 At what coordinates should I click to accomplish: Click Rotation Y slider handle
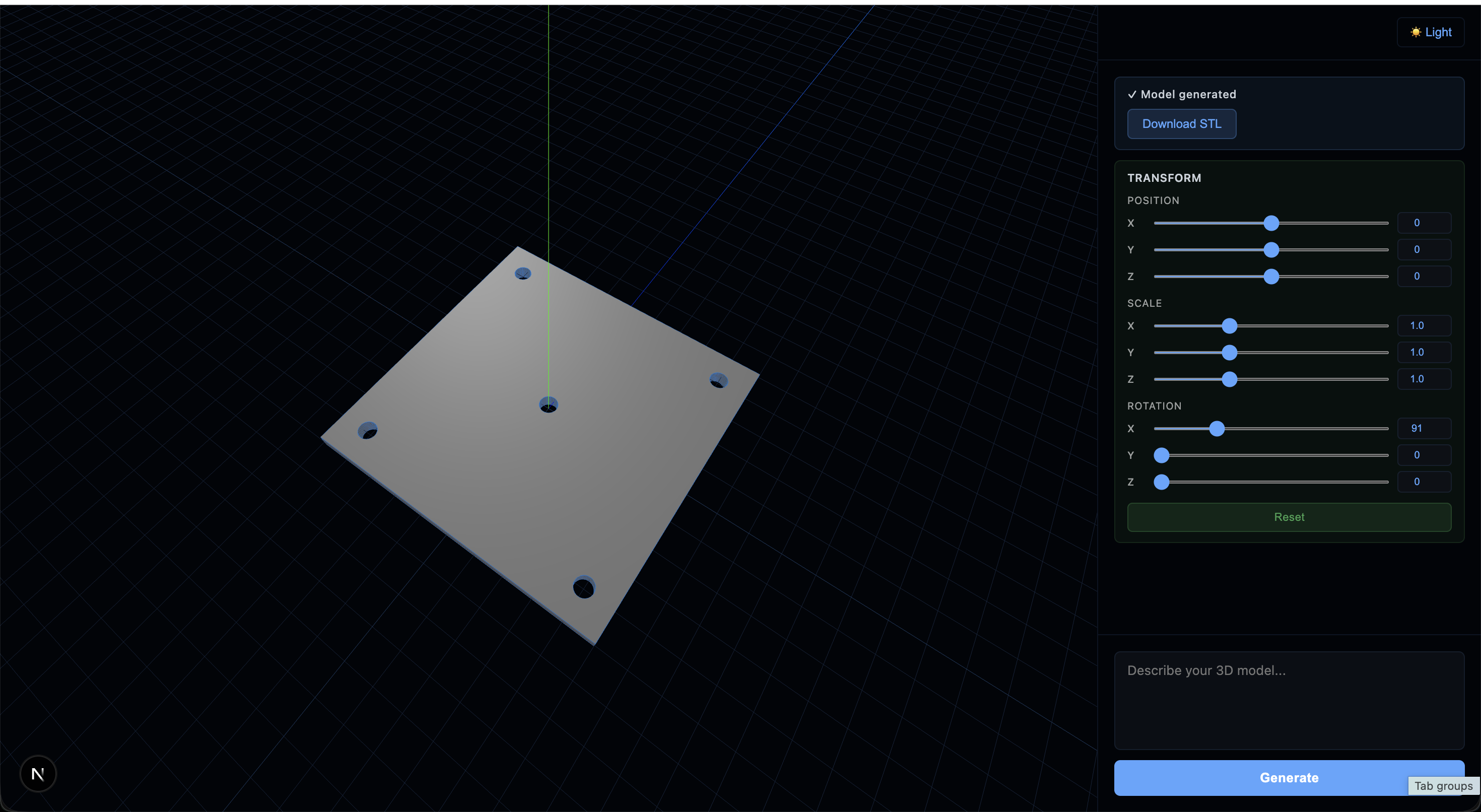[1161, 455]
